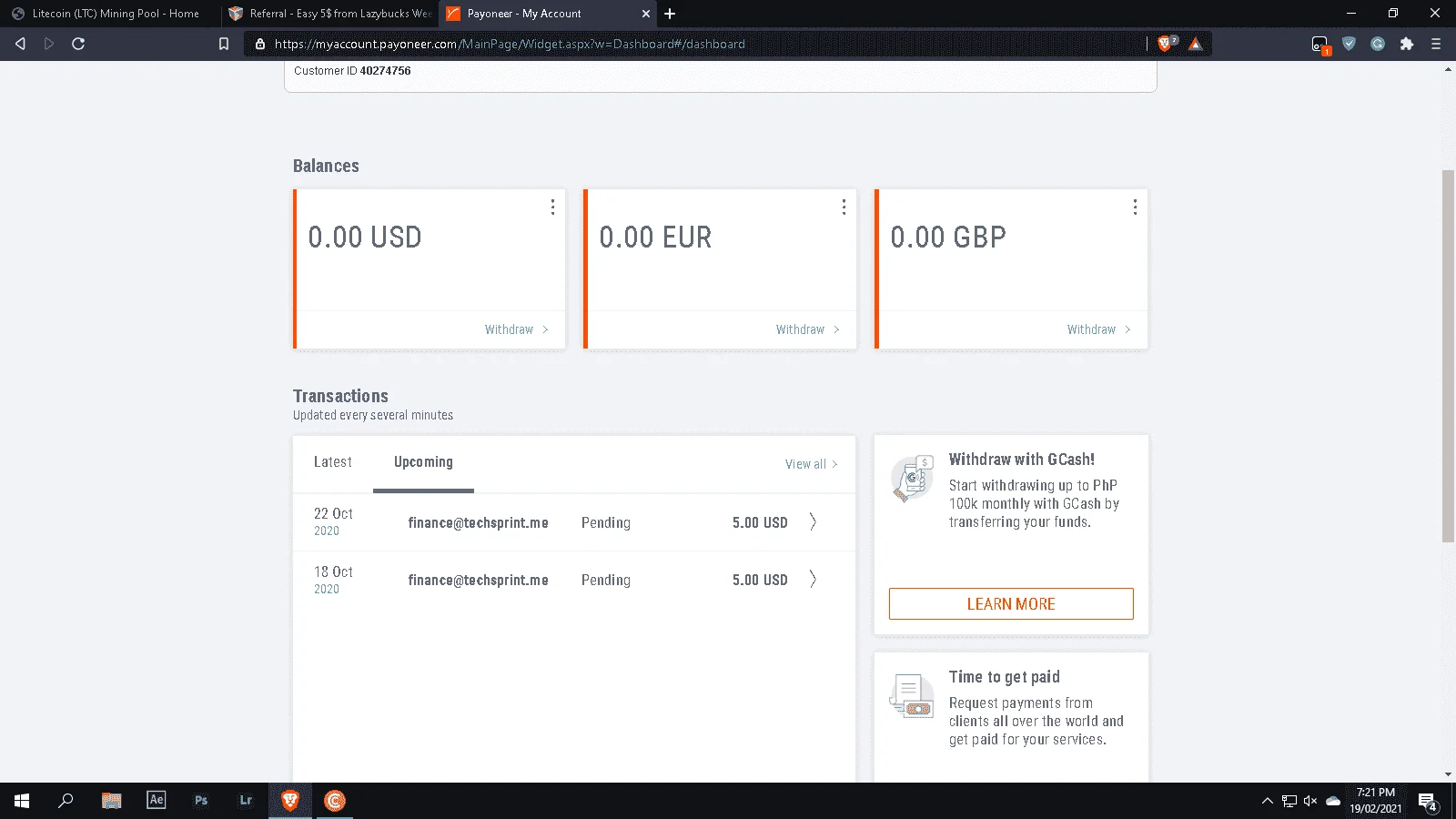Click the muted volume tray icon
Viewport: 1456px width, 819px height.
(1310, 801)
